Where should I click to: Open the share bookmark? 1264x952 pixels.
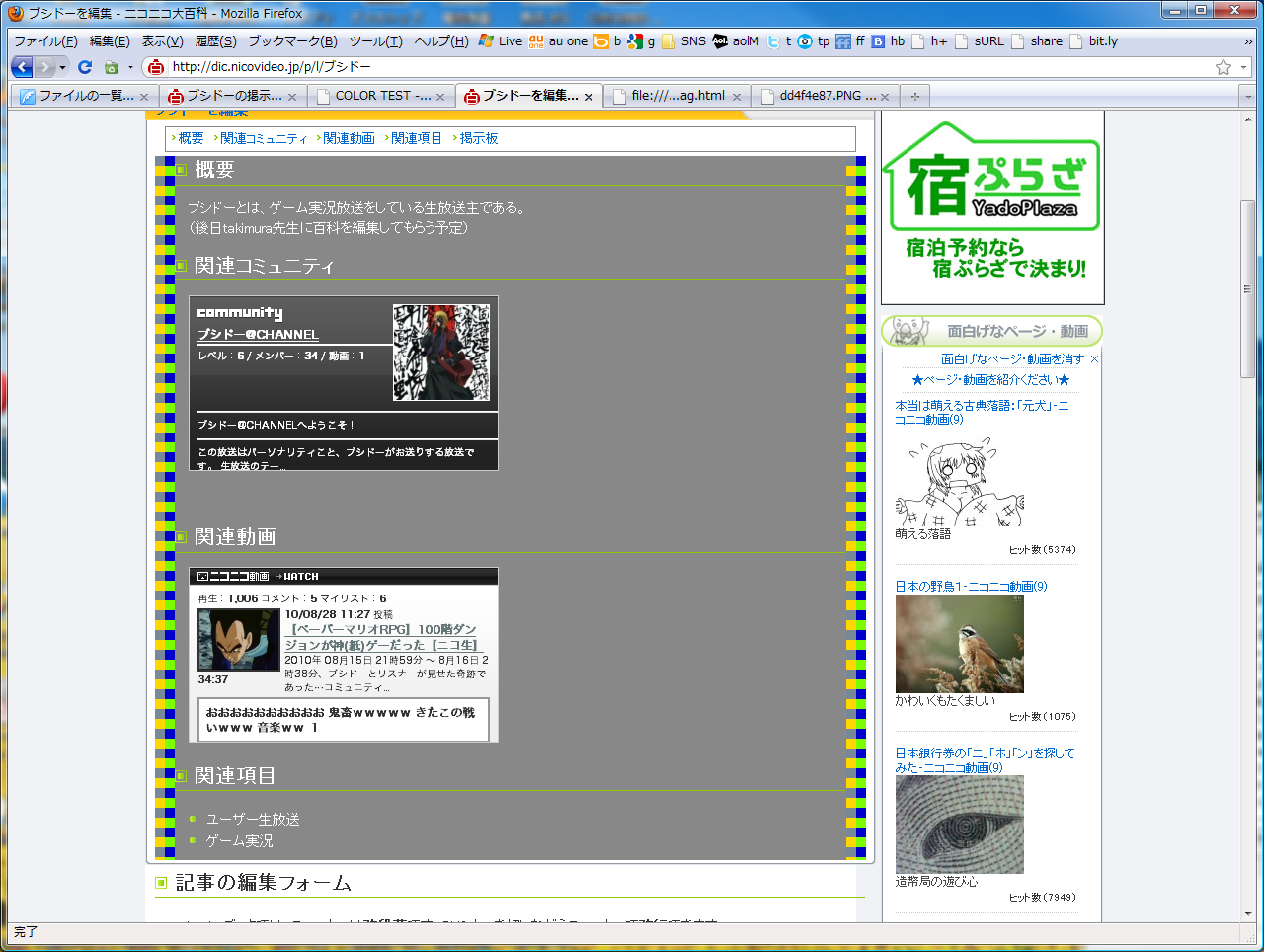click(1037, 41)
